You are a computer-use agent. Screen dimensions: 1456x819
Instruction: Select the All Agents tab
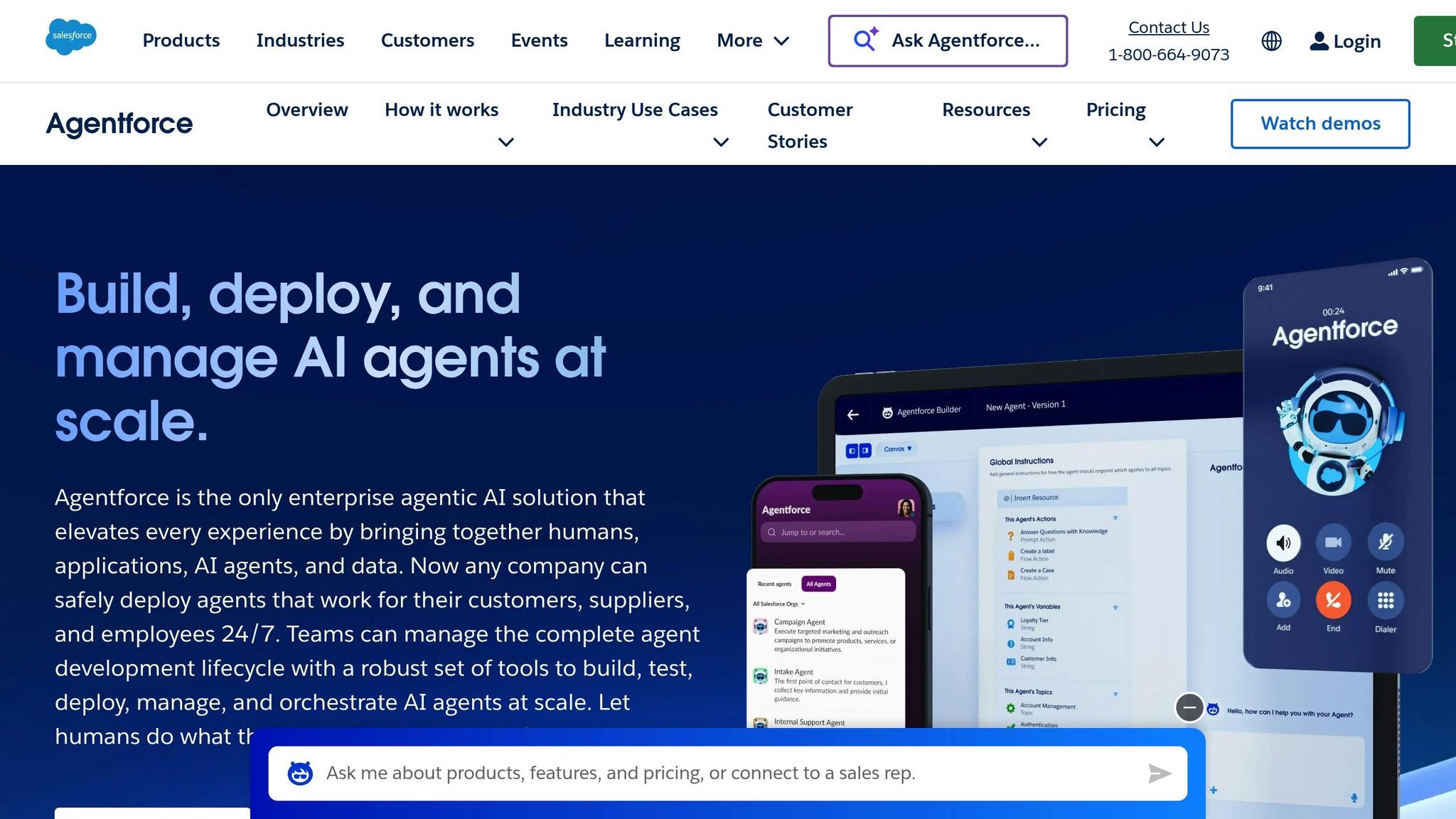coord(818,584)
